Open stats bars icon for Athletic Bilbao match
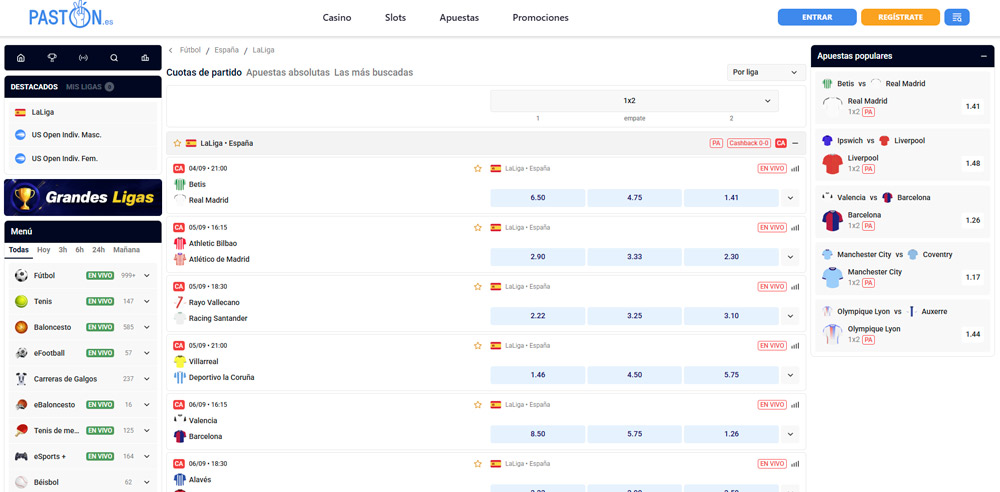 [795, 227]
